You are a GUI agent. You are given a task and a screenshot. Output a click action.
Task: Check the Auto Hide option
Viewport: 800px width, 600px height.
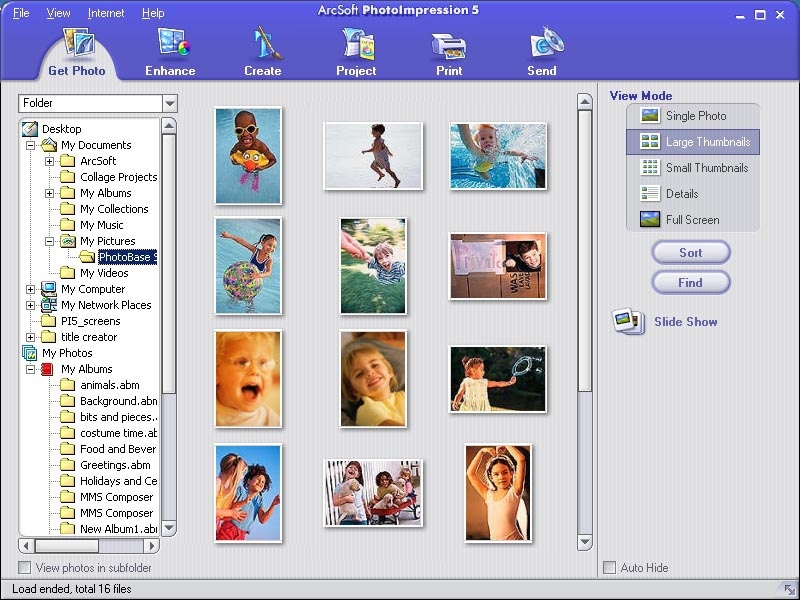609,567
